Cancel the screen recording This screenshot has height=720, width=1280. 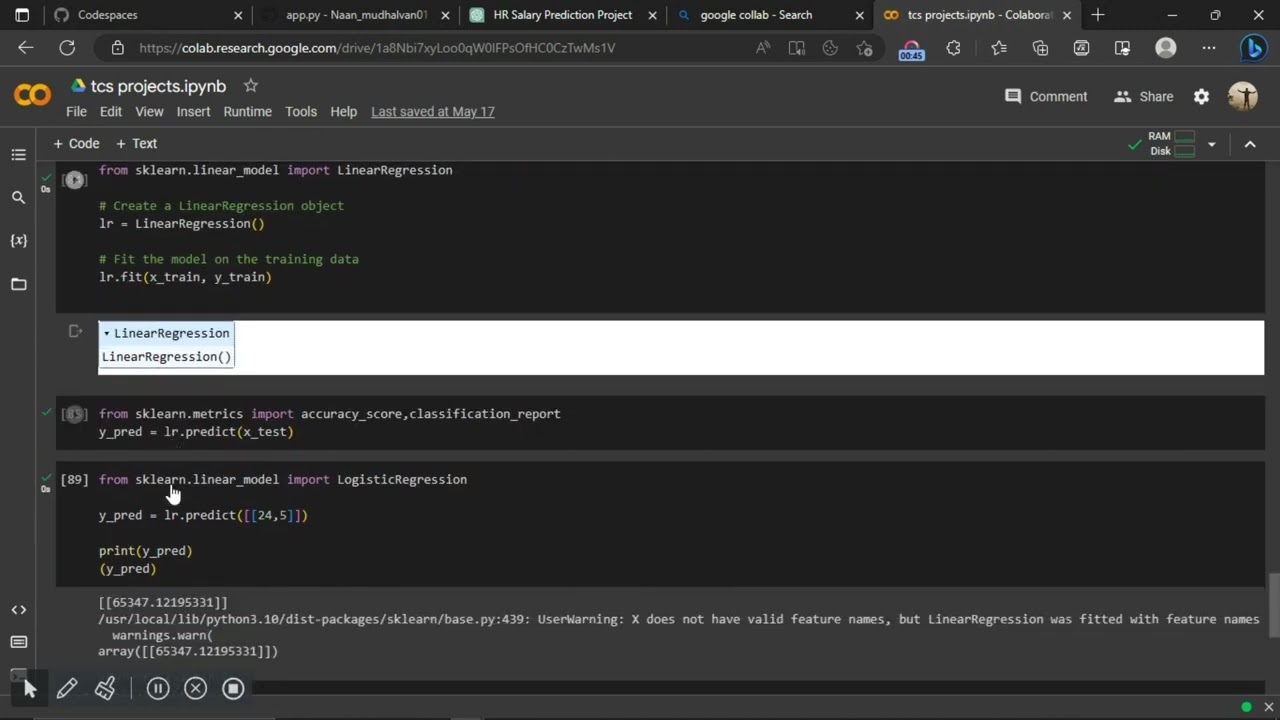[x=195, y=688]
